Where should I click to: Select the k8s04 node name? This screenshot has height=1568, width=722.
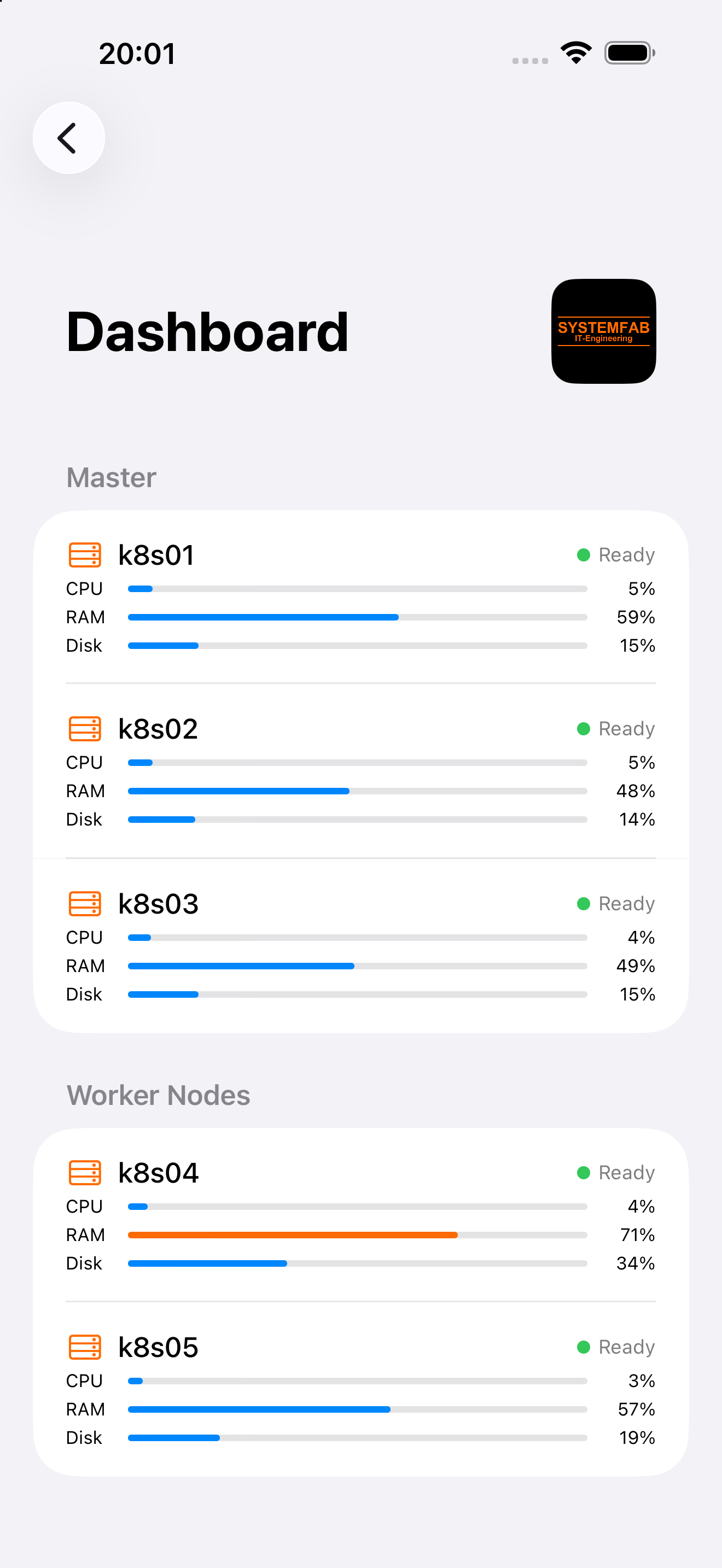(x=158, y=1173)
